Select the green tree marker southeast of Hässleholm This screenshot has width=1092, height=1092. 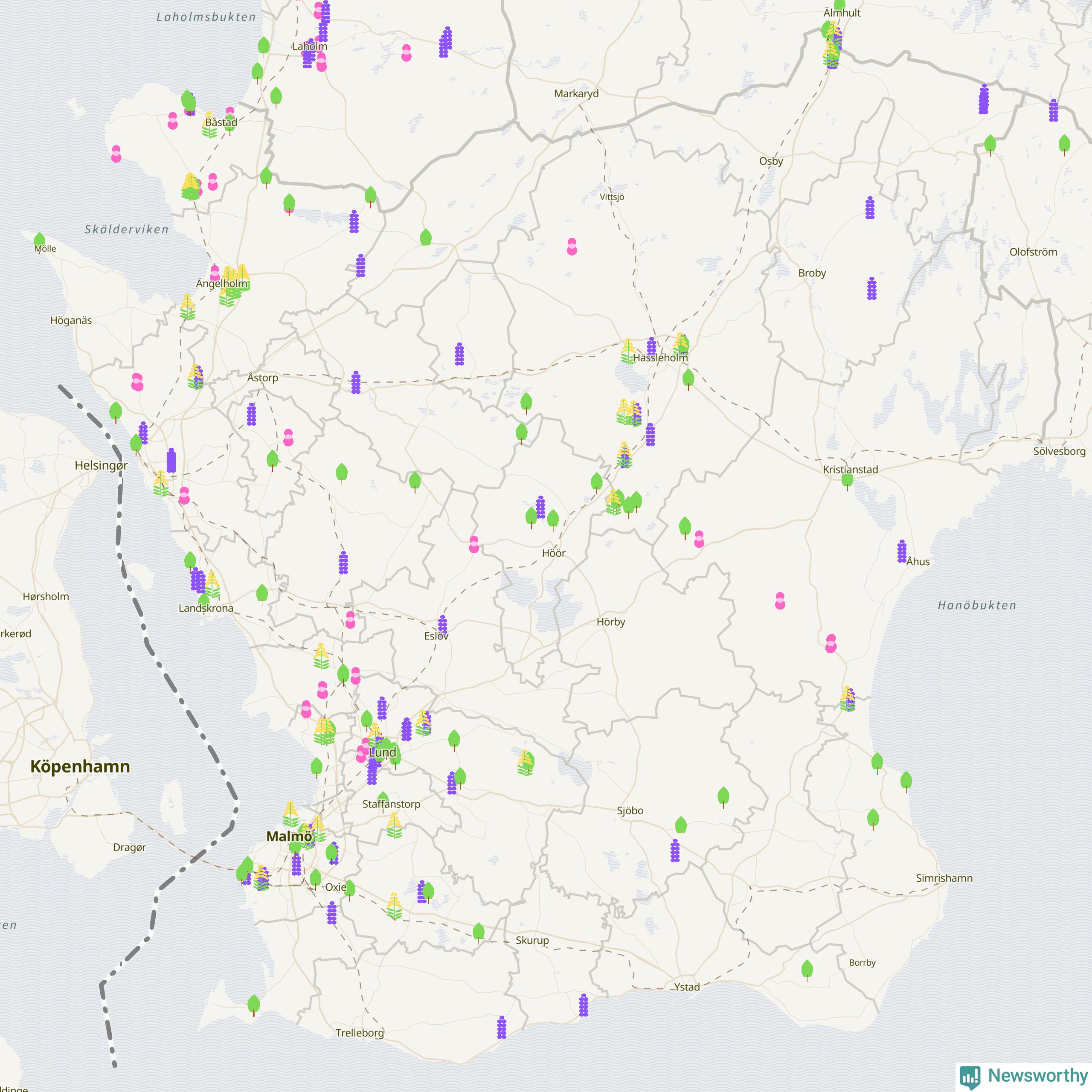pyautogui.click(x=688, y=380)
